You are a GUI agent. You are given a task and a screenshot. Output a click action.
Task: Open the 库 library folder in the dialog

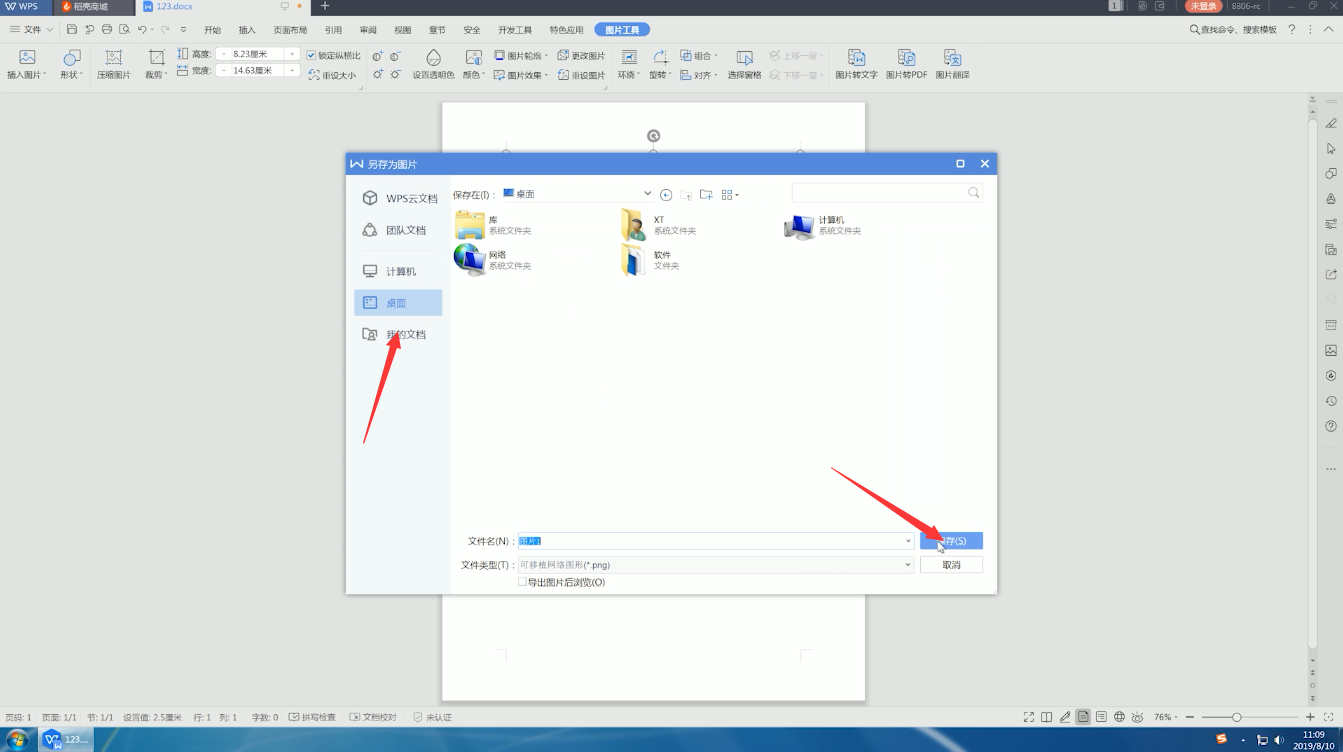pyautogui.click(x=493, y=225)
